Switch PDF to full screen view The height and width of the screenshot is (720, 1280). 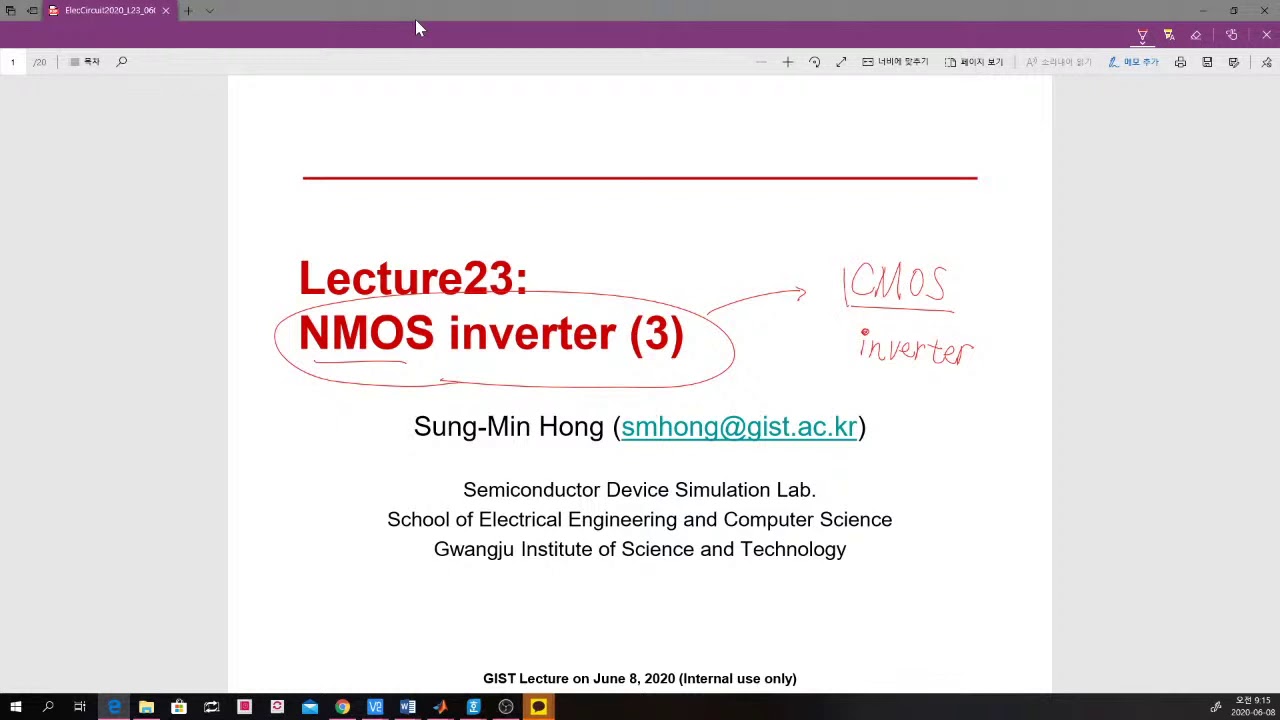(841, 62)
